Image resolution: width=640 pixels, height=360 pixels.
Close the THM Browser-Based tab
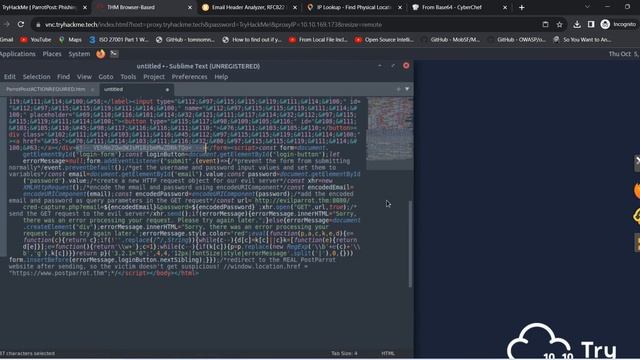click(190, 7)
